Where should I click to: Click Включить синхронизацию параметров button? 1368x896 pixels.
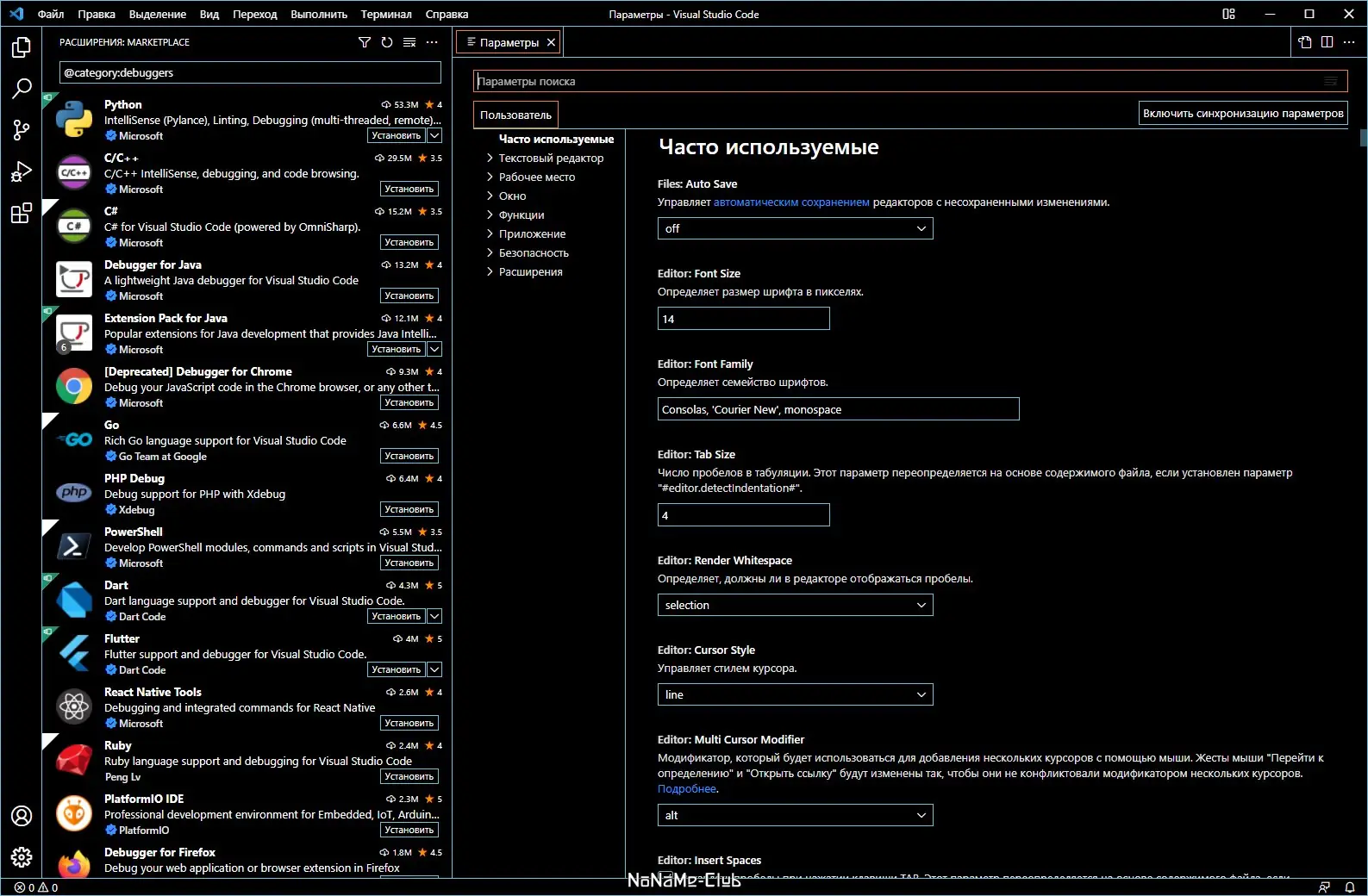[1243, 113]
